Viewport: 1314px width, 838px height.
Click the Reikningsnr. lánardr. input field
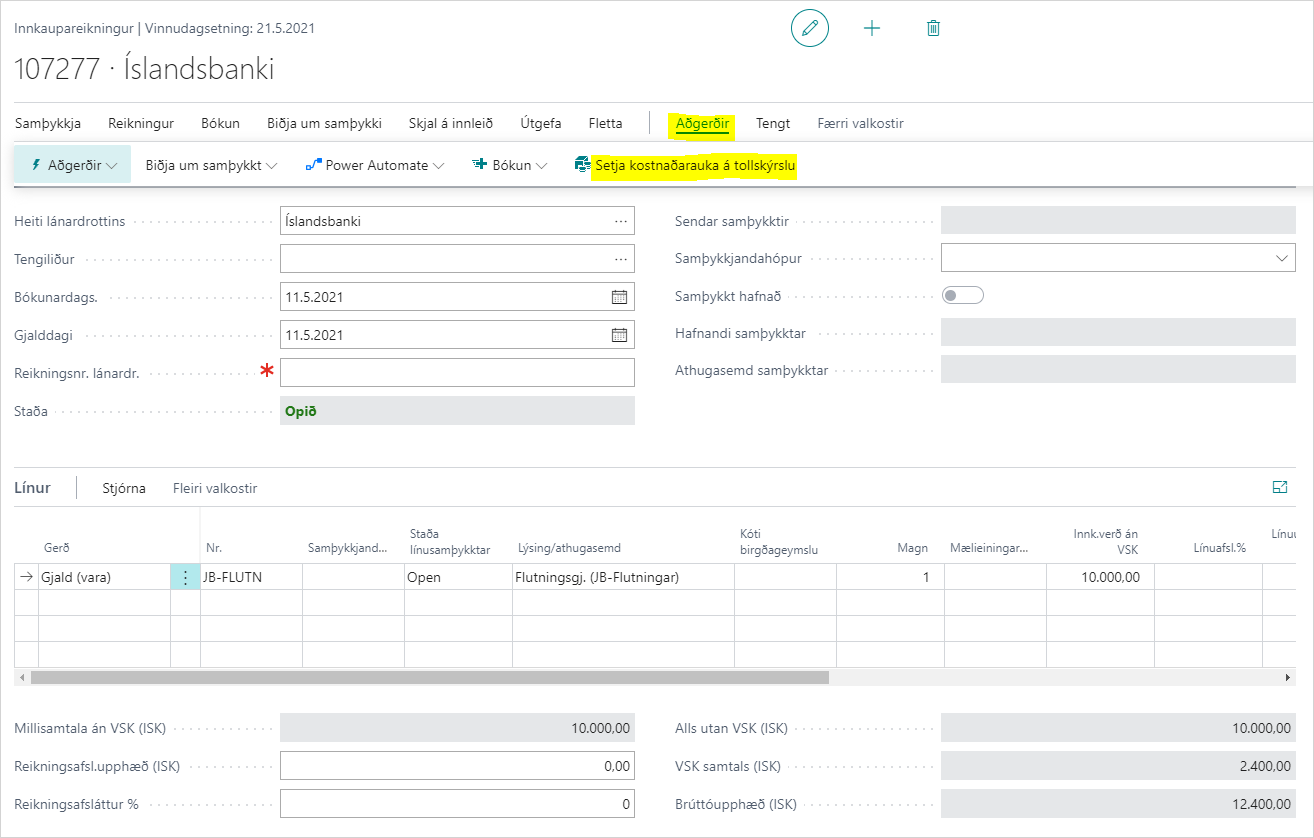457,373
